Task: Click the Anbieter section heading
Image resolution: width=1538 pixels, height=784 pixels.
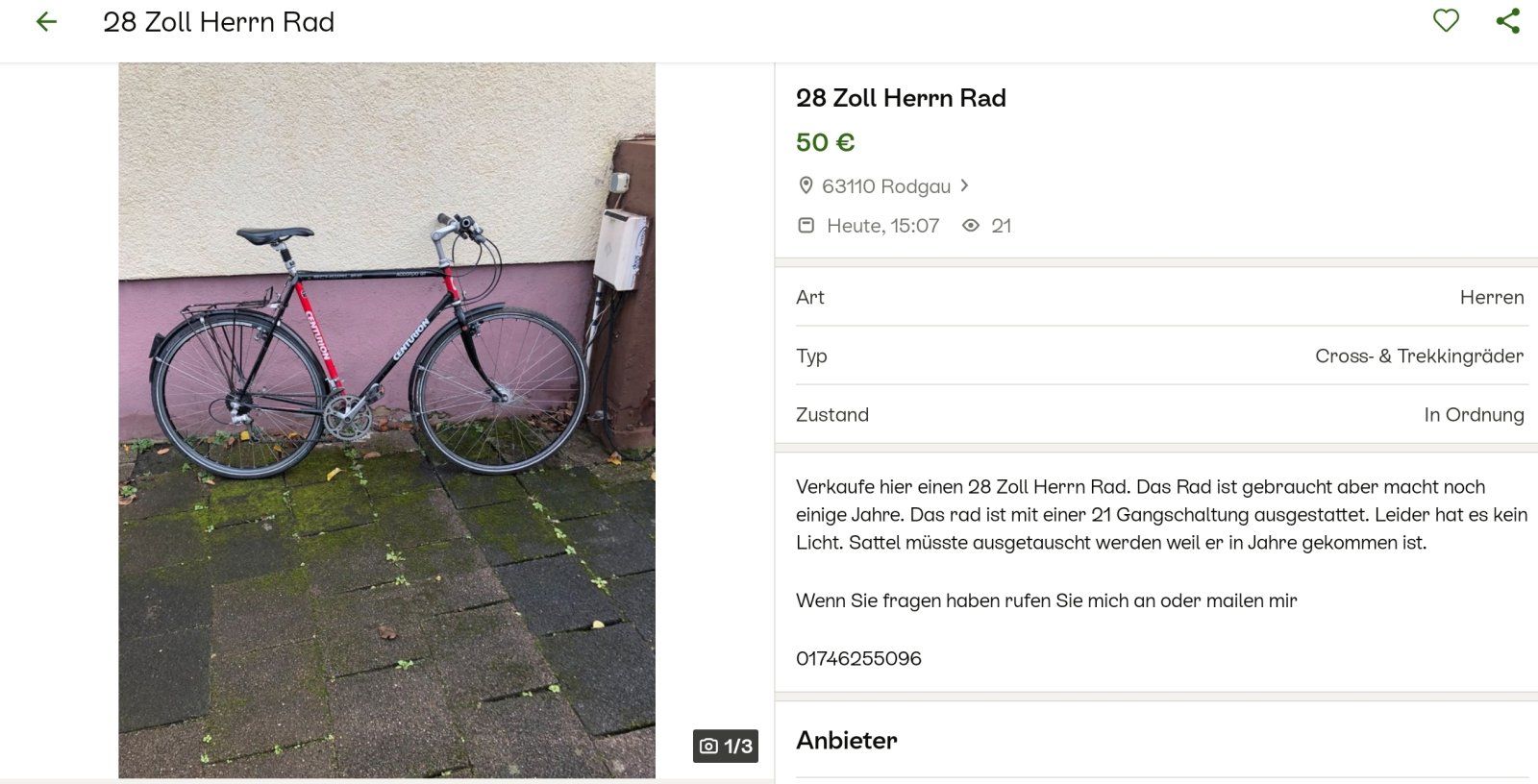Action: coord(846,740)
